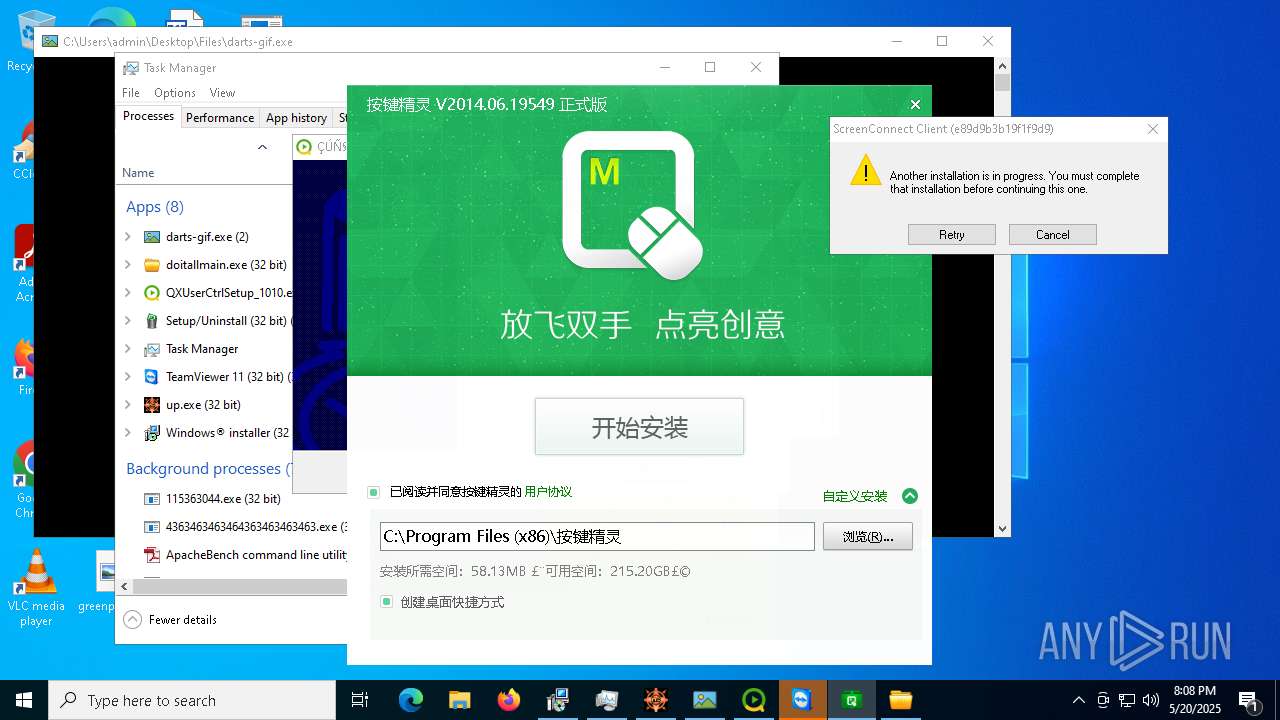Click the green Q taskbar icon
The height and width of the screenshot is (720, 1280).
tap(754, 700)
